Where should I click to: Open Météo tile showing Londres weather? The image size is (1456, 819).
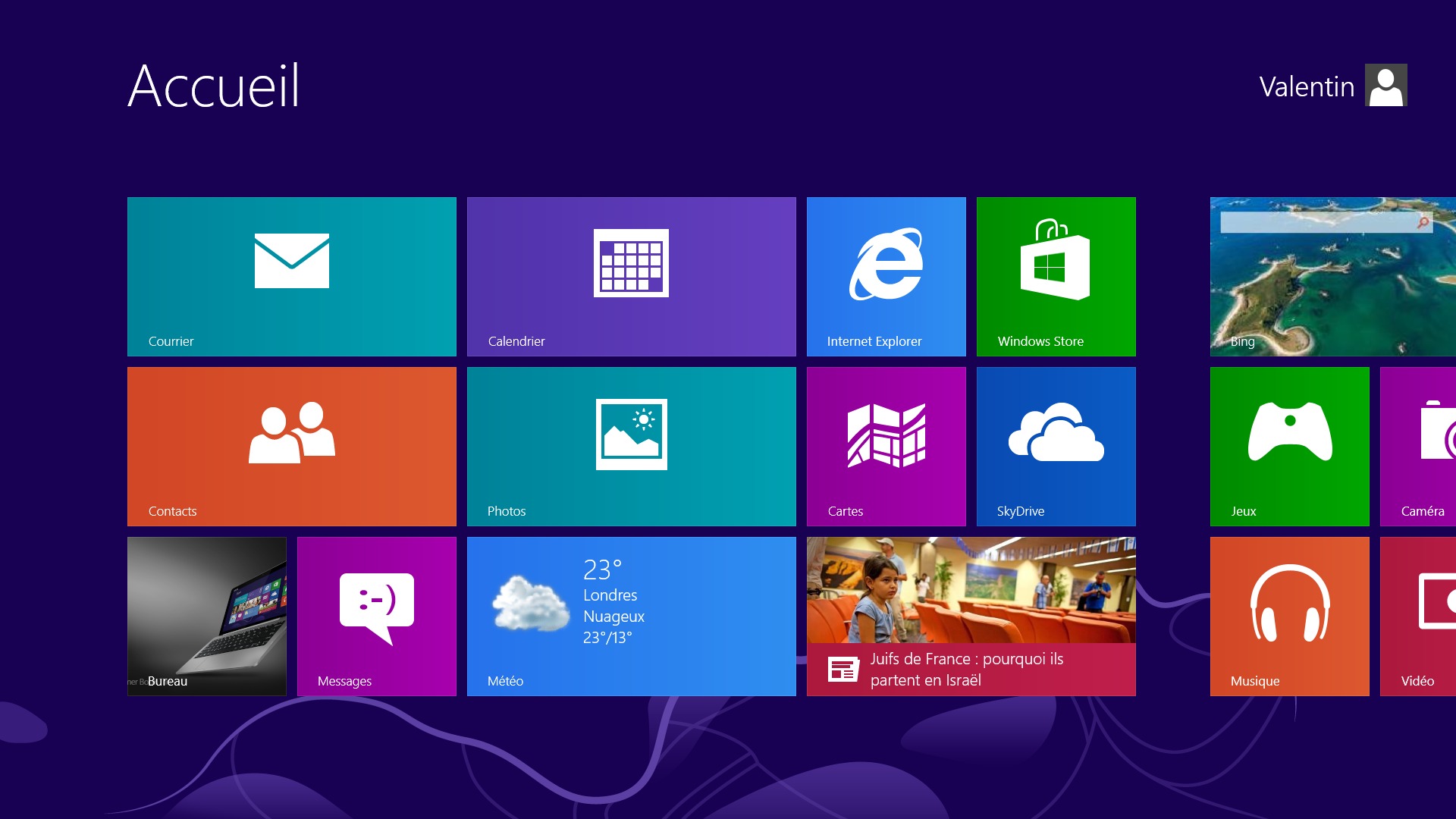[631, 617]
